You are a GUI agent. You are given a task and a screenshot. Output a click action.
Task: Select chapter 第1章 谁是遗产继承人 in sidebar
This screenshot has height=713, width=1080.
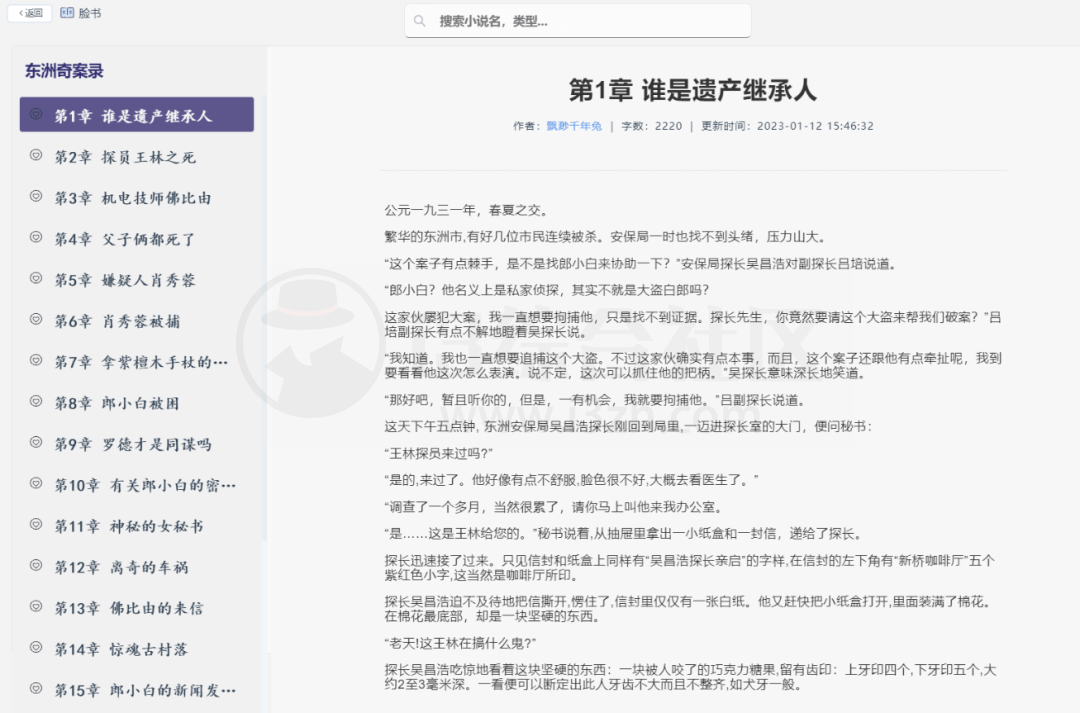136,114
